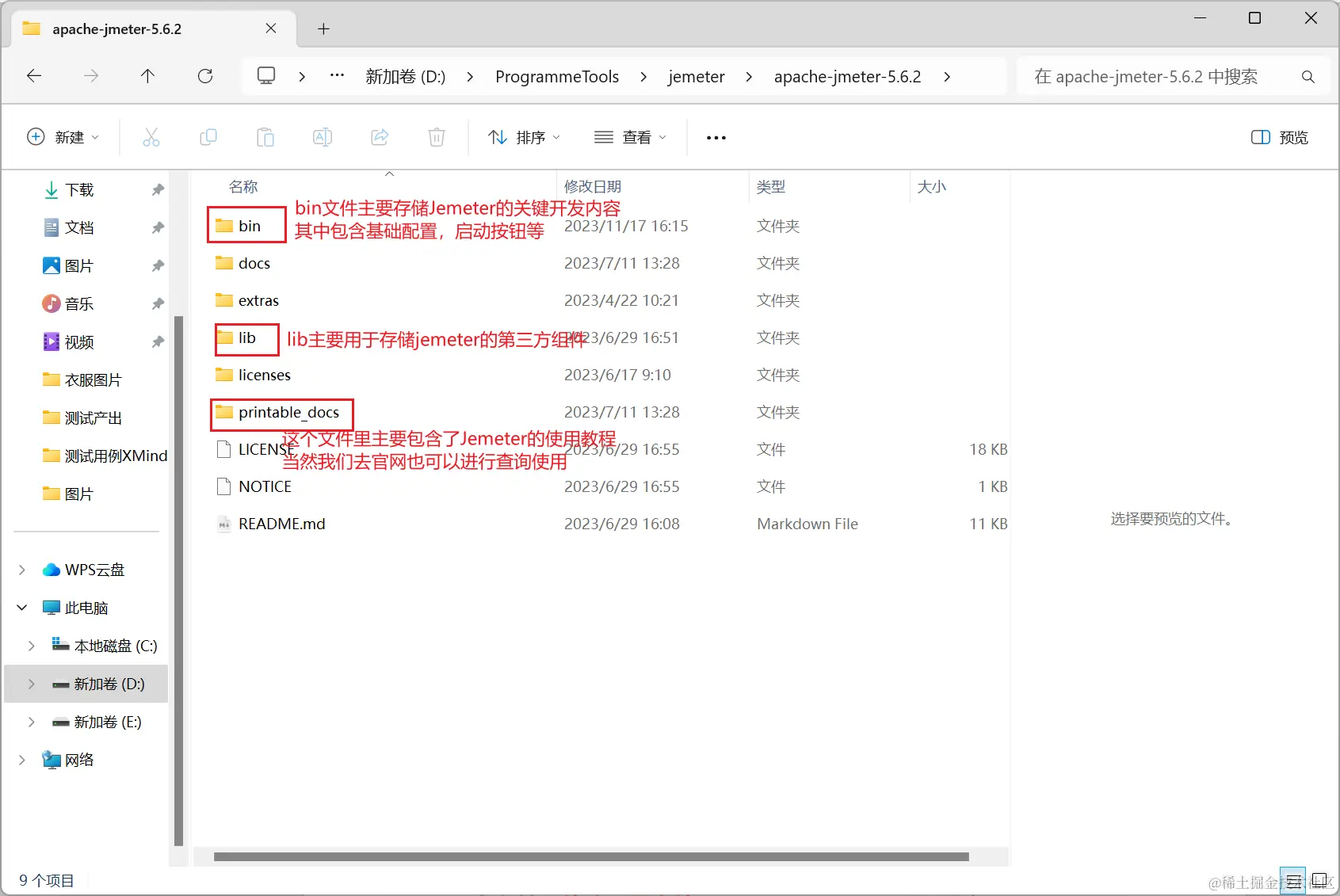Click the Cut scissors icon in toolbar
Viewport: 1340px width, 896px height.
tap(151, 137)
